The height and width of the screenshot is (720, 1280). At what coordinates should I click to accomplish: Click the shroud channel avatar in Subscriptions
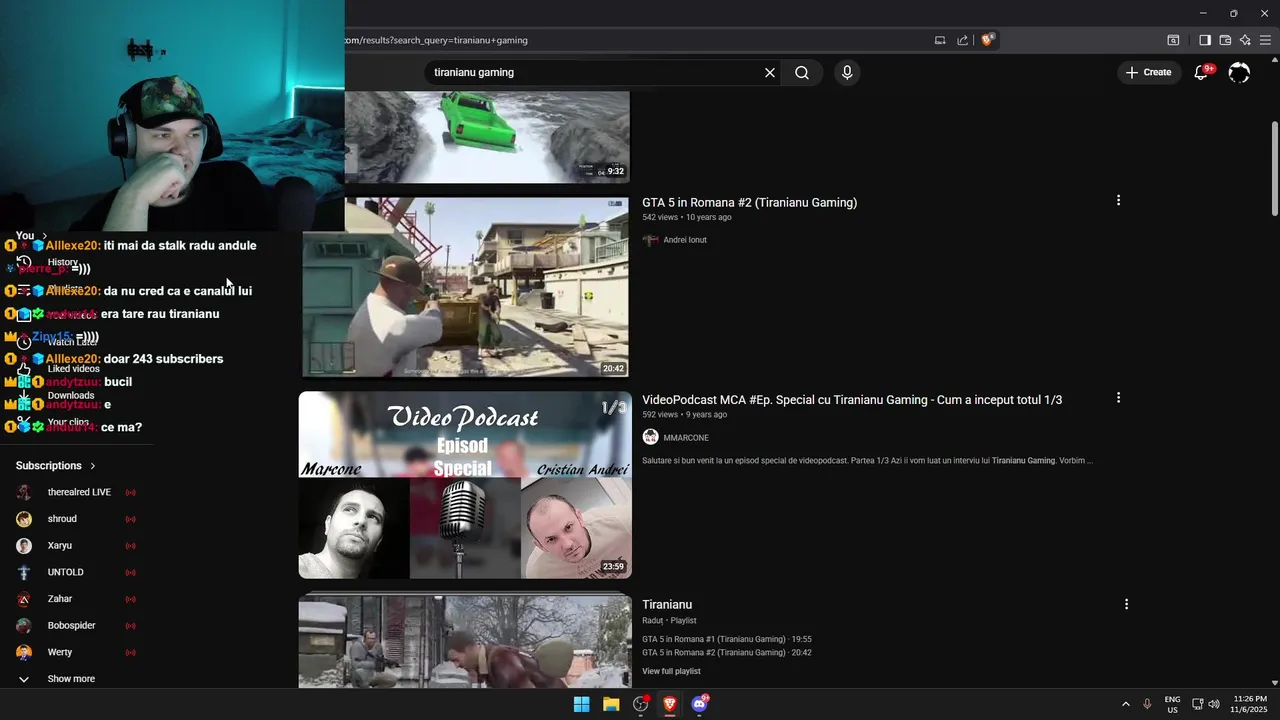coord(24,519)
